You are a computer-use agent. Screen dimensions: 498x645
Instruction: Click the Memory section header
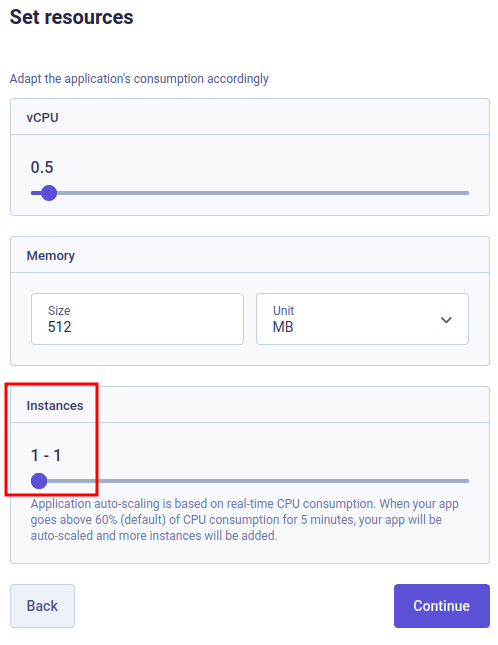(51, 256)
